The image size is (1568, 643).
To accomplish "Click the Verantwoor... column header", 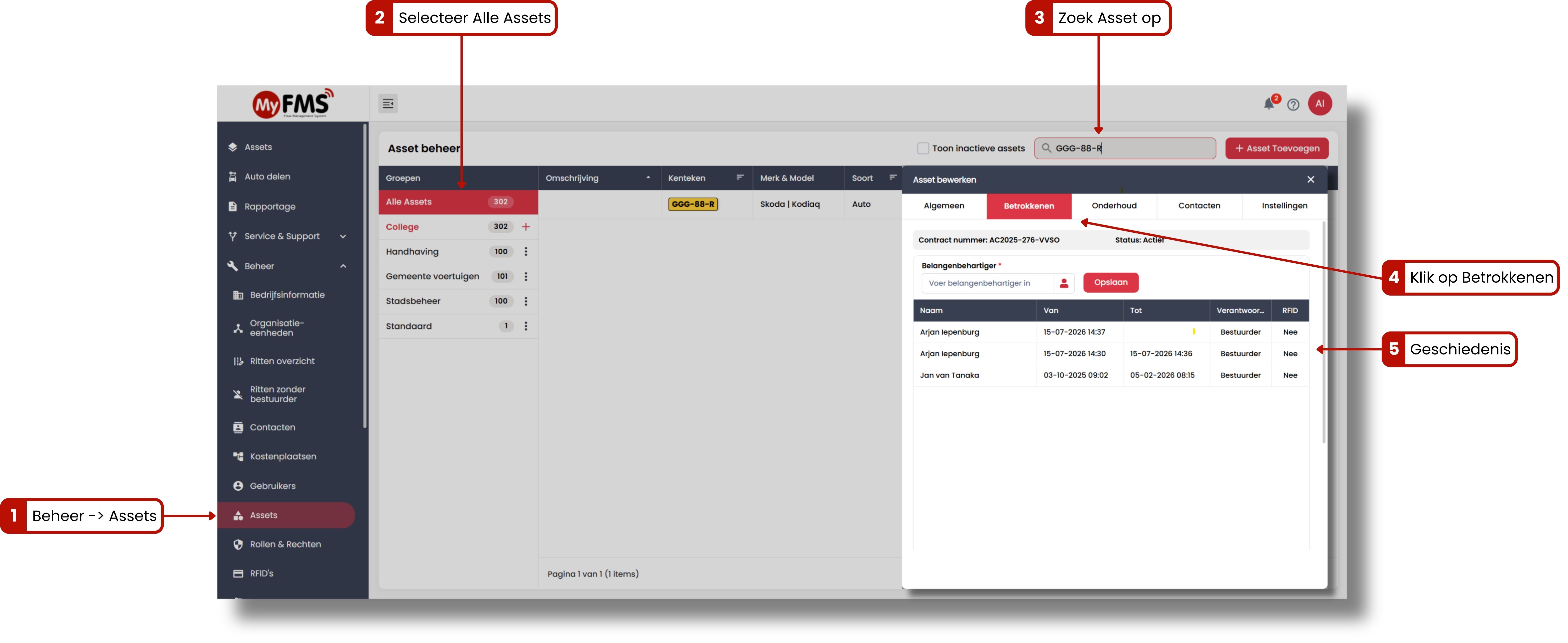I will click(1241, 311).
